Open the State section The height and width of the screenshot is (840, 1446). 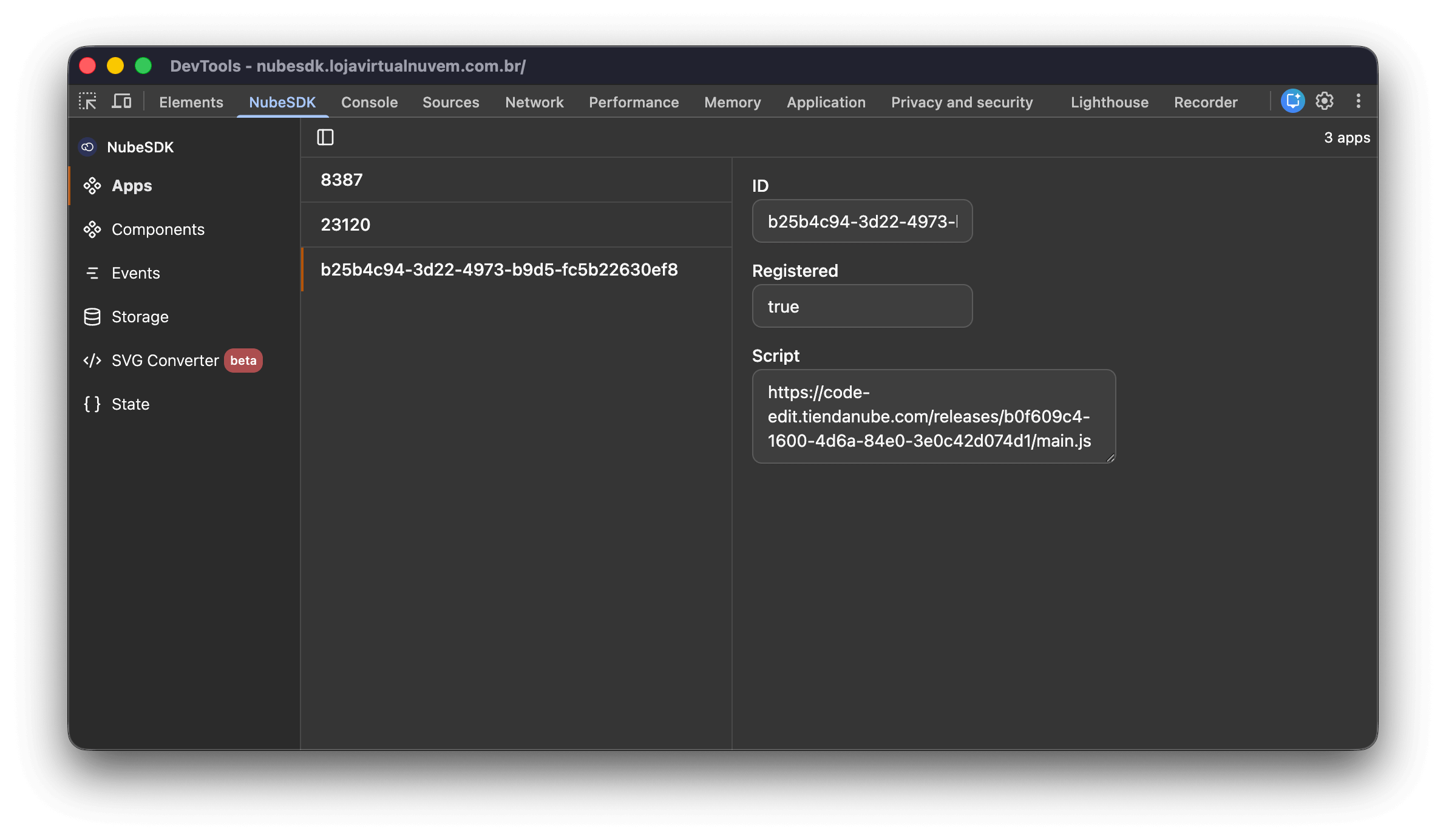pyautogui.click(x=130, y=404)
